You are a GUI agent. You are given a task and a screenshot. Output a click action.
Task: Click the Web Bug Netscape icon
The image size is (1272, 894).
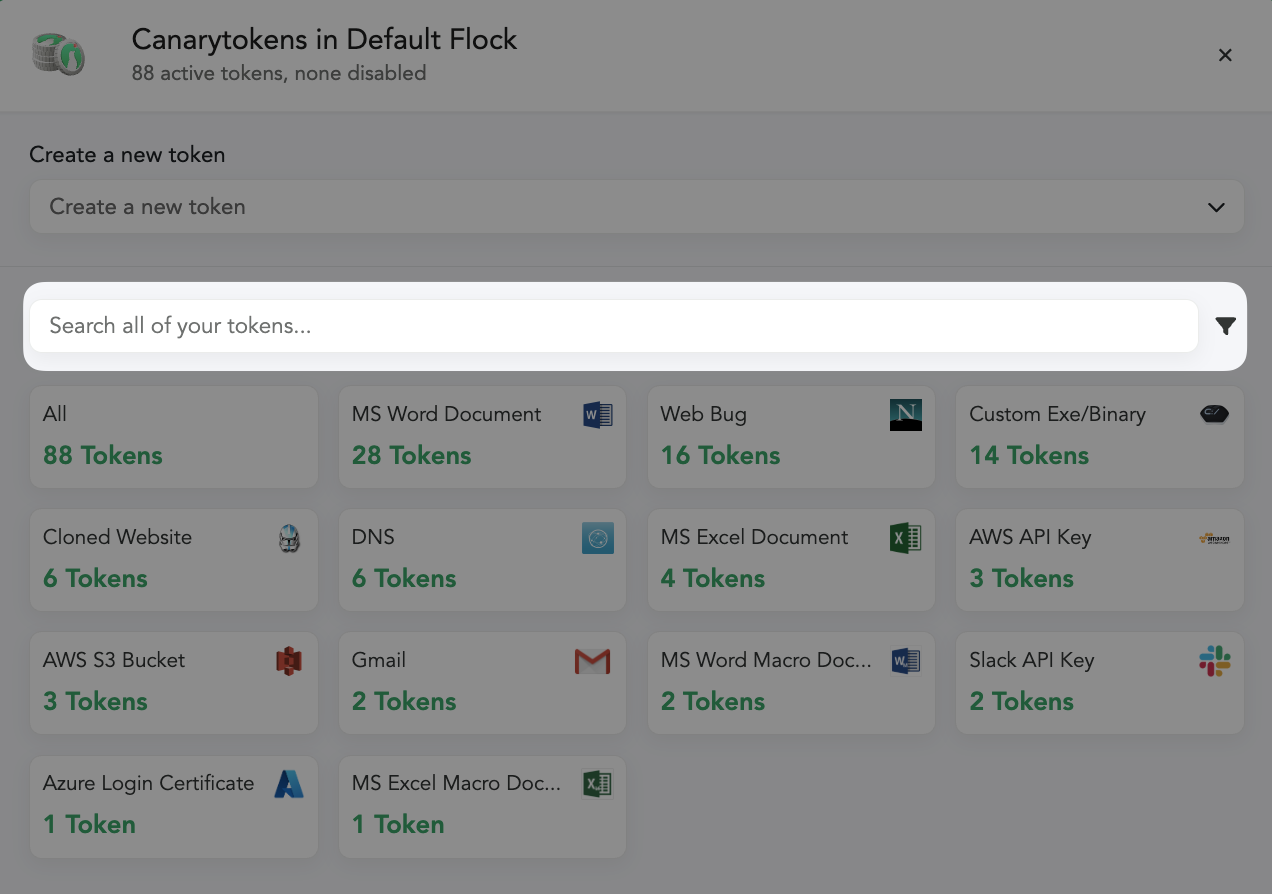(x=905, y=414)
